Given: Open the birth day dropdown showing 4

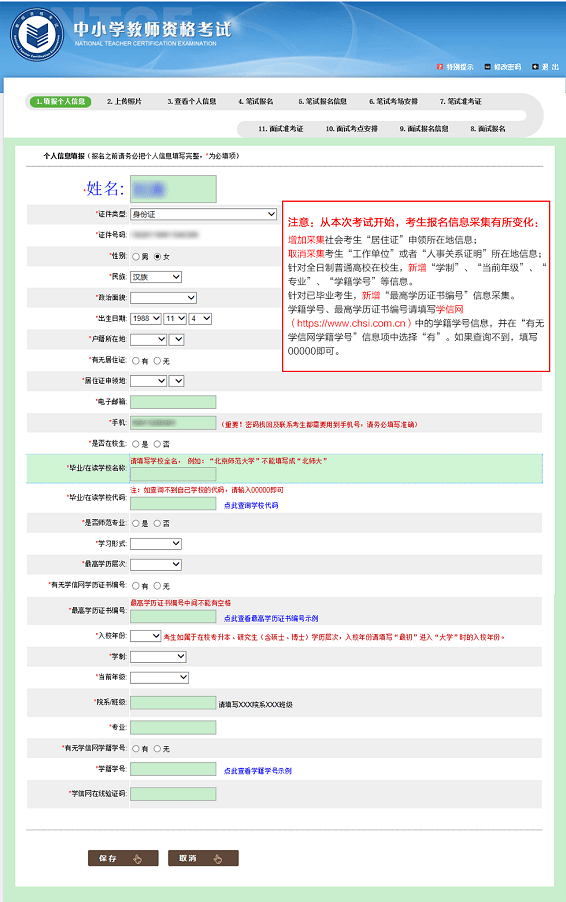Looking at the screenshot, I should (200, 318).
